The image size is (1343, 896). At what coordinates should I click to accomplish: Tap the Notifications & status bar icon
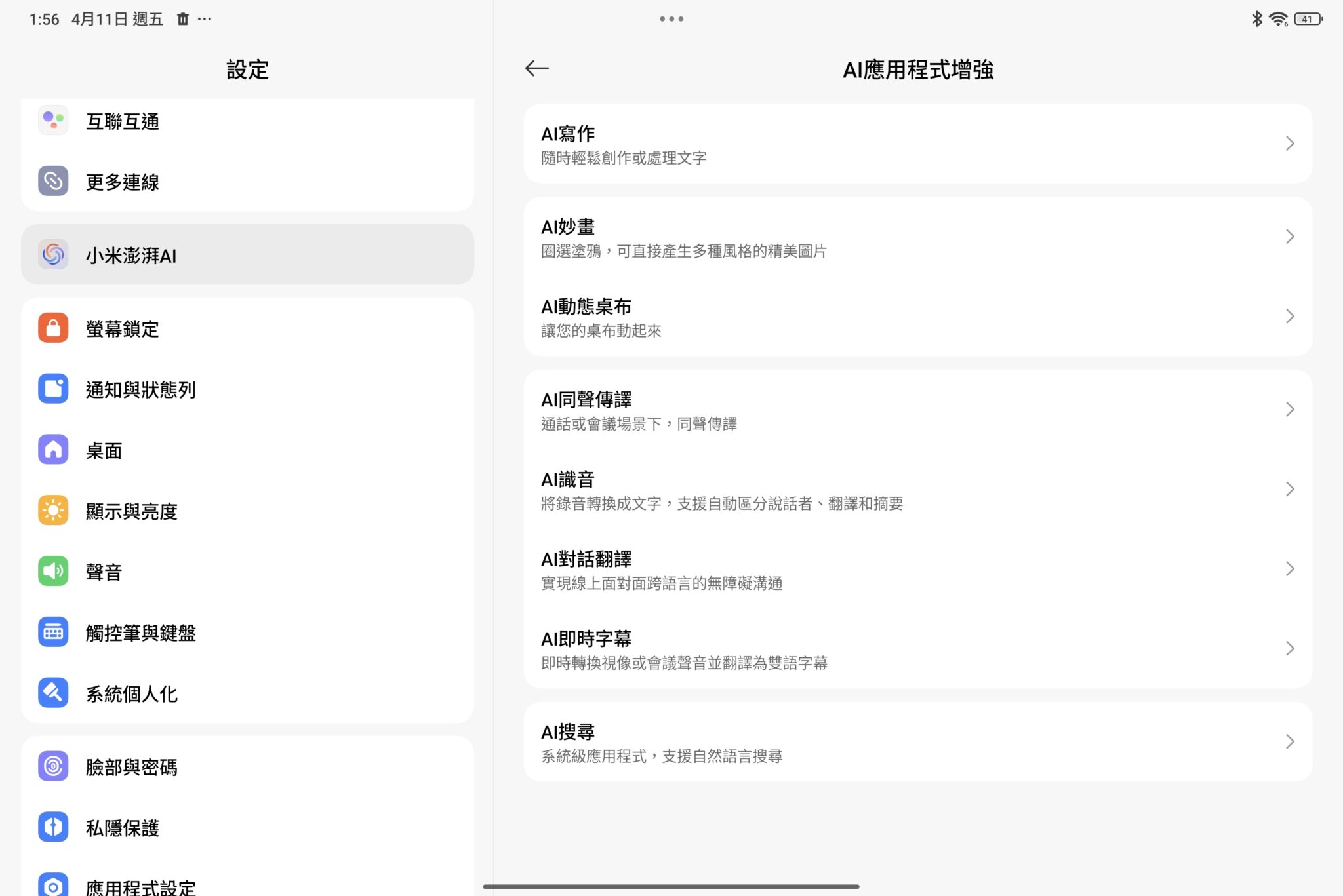tap(53, 389)
